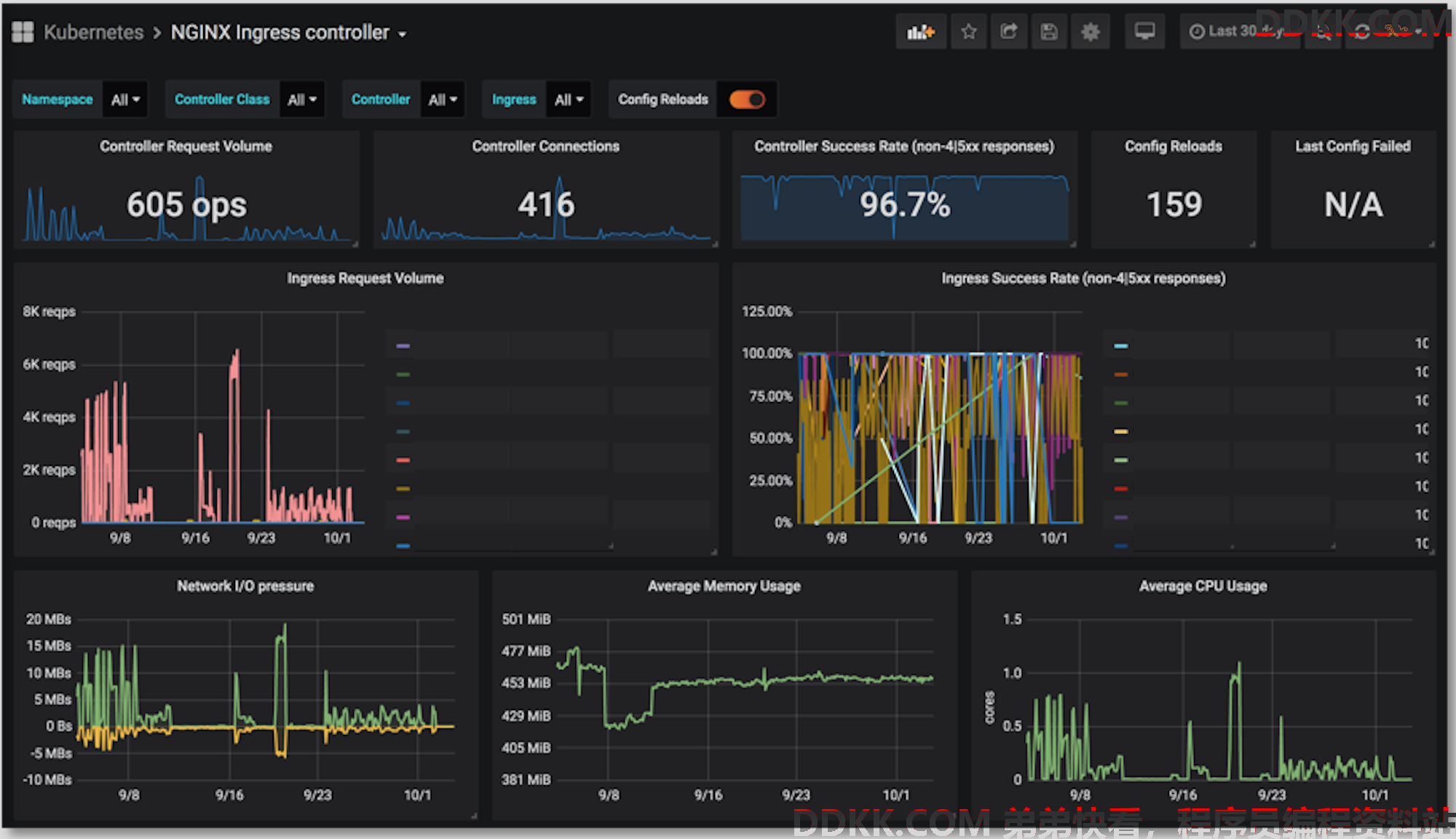Open the Last 30 days time picker
1456x839 pixels.
(x=1241, y=32)
